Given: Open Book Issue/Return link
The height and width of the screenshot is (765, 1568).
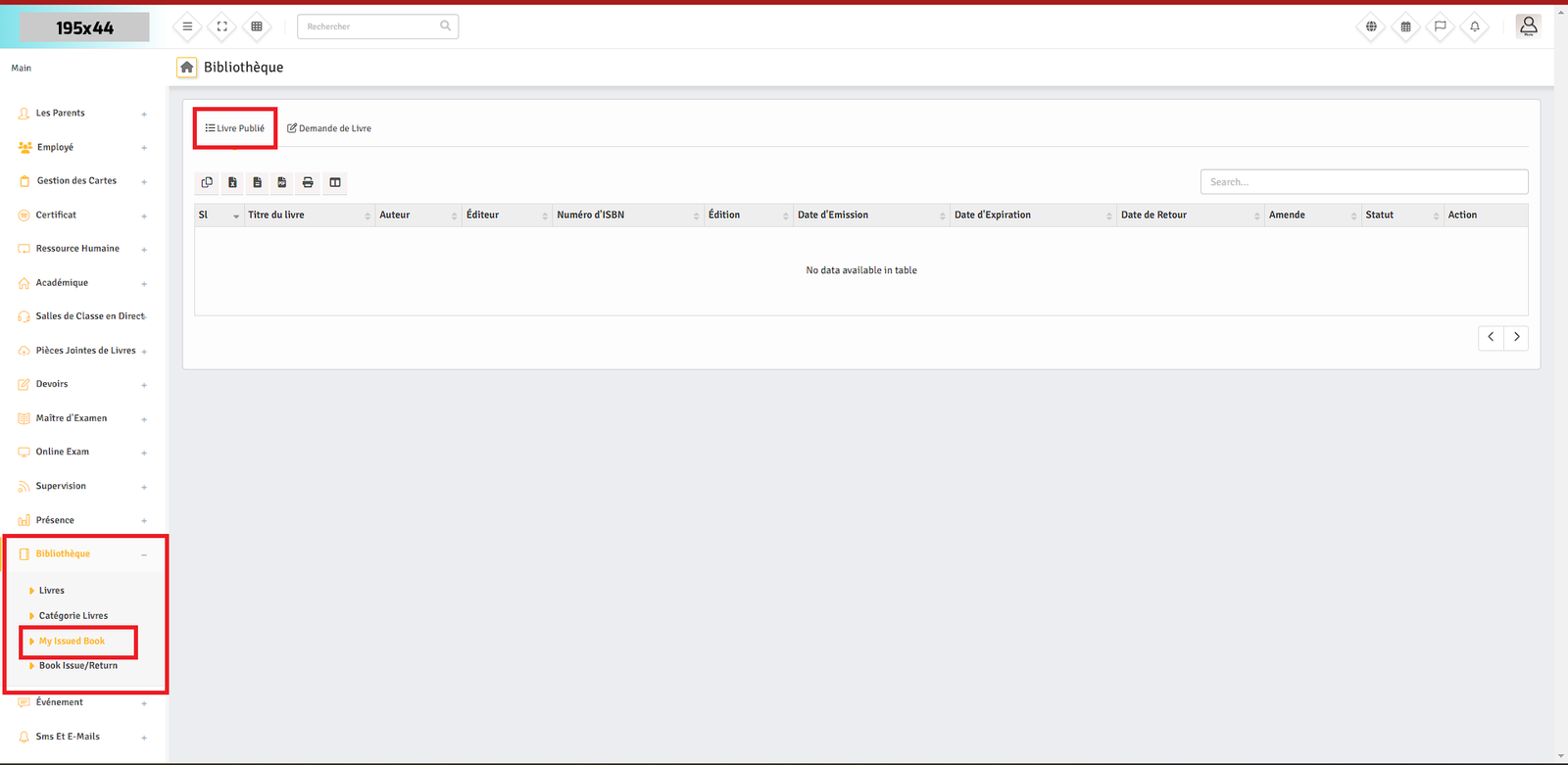Looking at the screenshot, I should coord(78,666).
